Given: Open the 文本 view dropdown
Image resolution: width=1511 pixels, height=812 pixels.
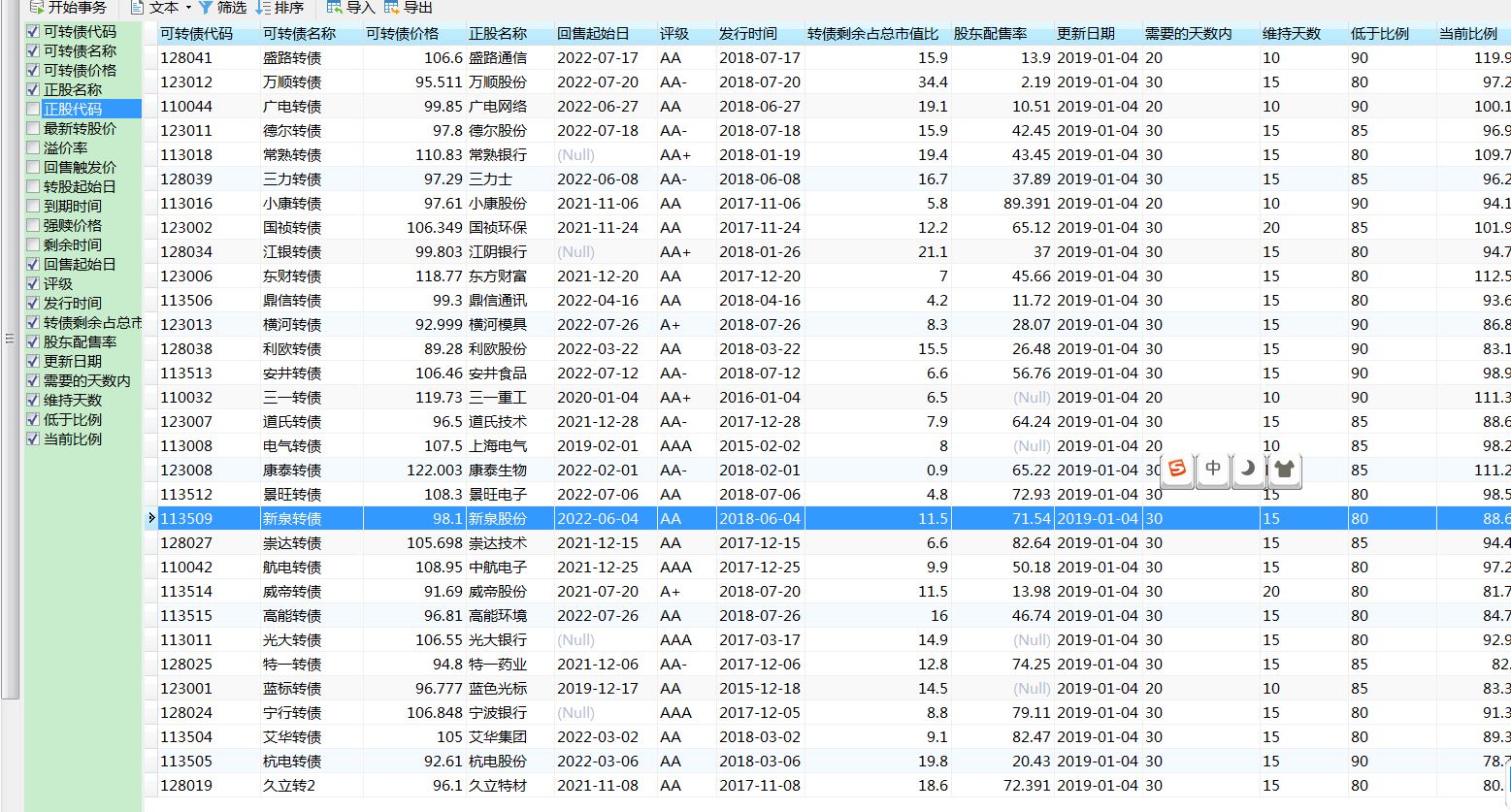Looking at the screenshot, I should [x=161, y=8].
